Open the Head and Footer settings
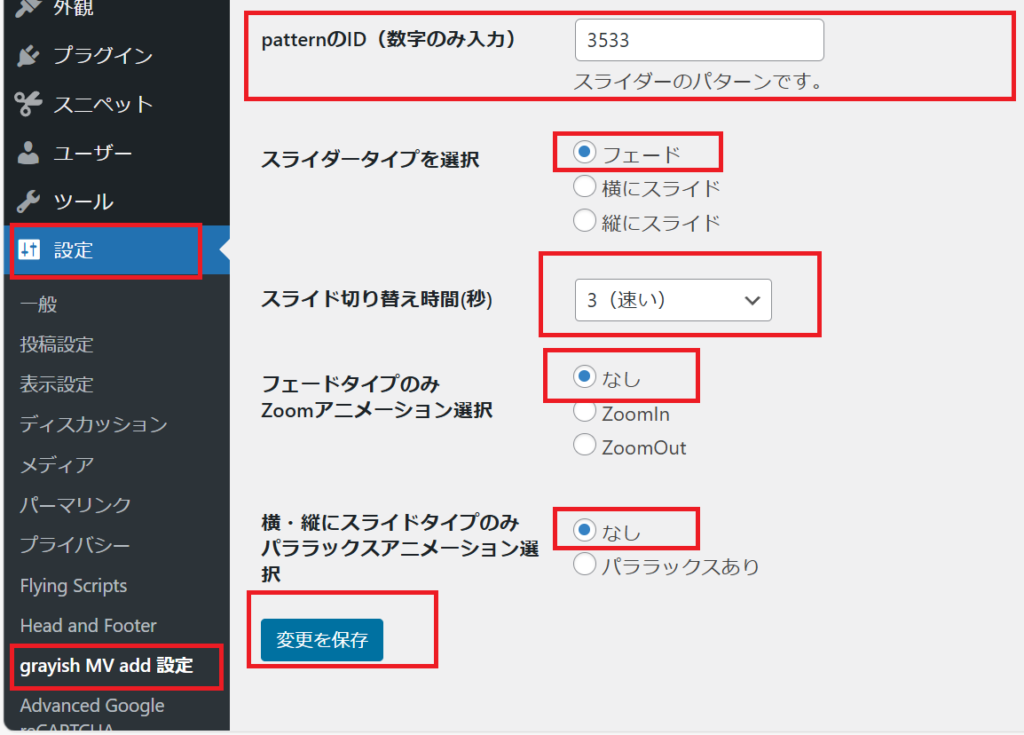Viewport: 1024px width, 735px height. (88, 625)
